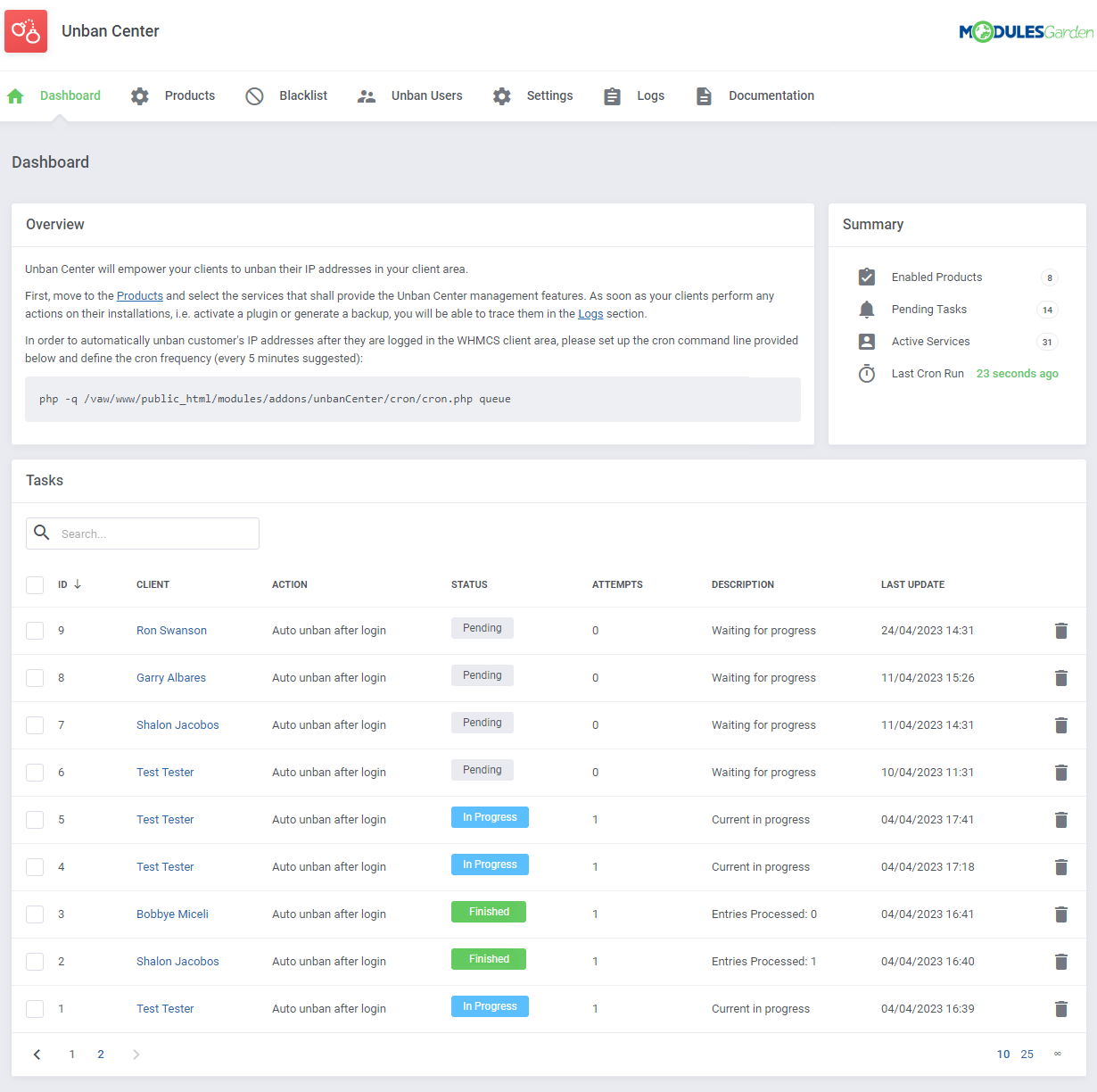1097x1092 pixels.
Task: Click the search magnifier icon in Tasks
Action: [42, 533]
